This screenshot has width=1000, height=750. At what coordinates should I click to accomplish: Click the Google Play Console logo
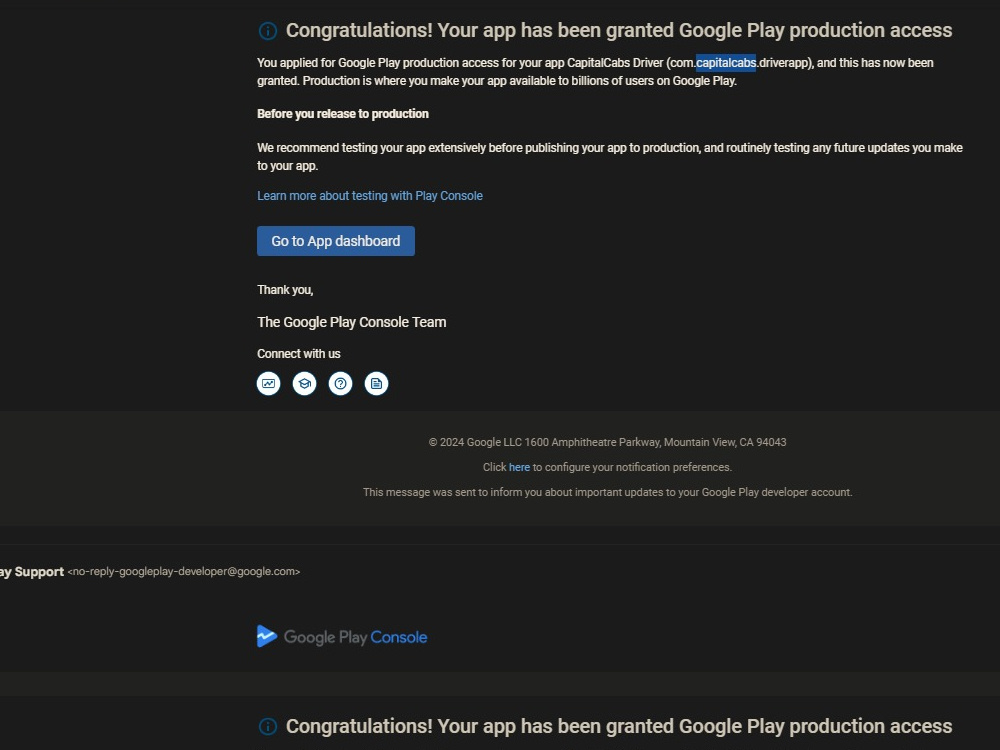(x=342, y=636)
